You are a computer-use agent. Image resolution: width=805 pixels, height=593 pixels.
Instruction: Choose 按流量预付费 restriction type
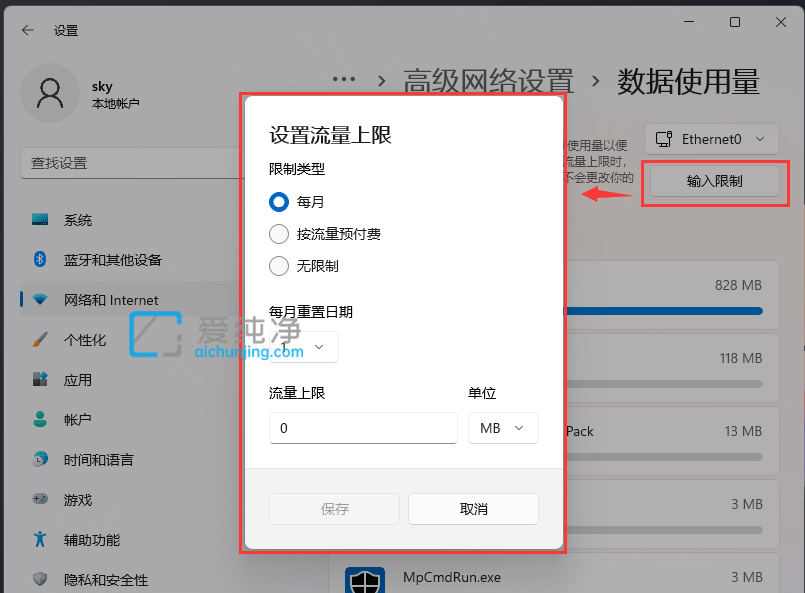click(x=278, y=233)
